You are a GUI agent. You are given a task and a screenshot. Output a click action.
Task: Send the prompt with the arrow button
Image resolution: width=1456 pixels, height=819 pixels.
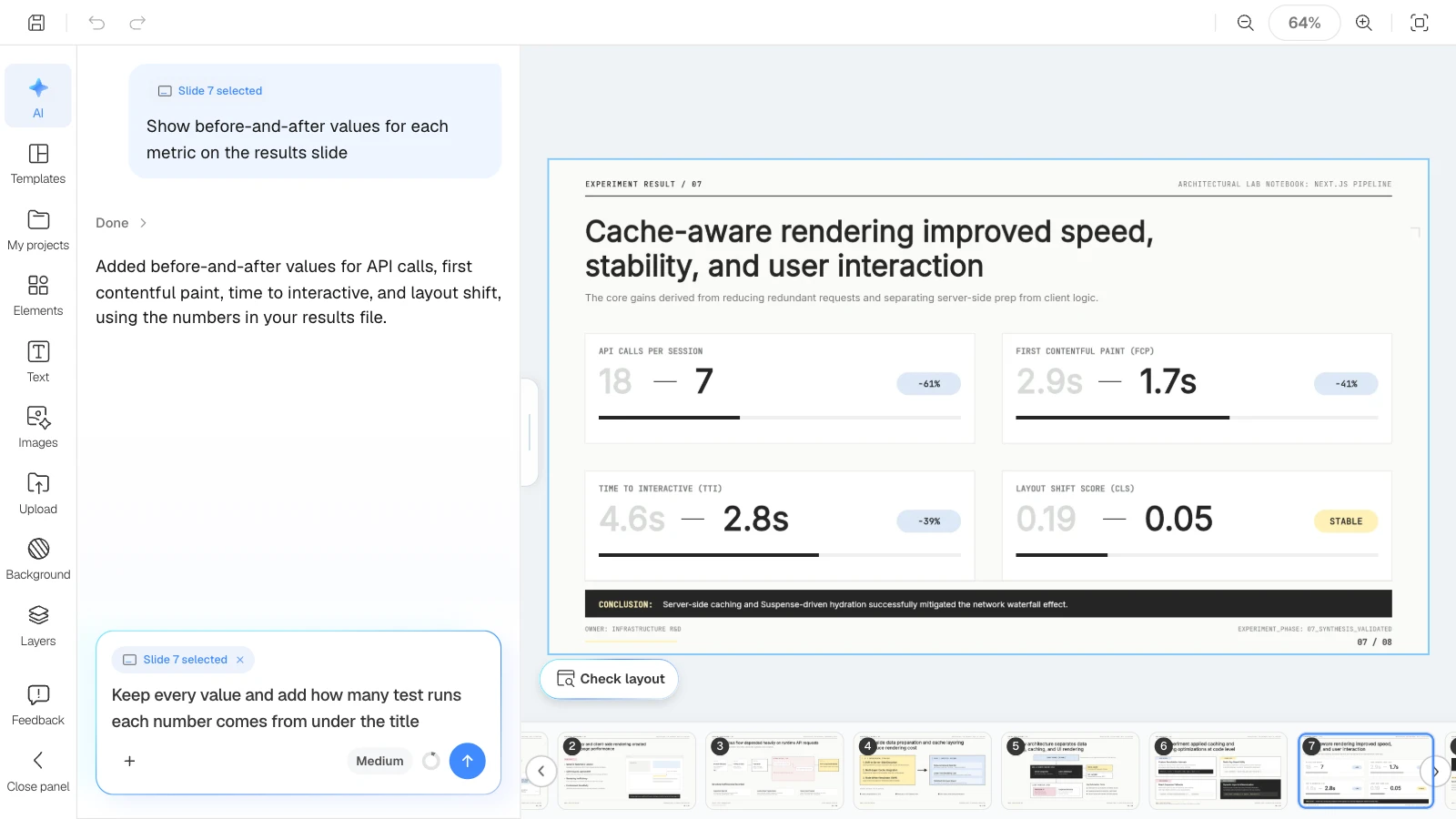click(467, 761)
